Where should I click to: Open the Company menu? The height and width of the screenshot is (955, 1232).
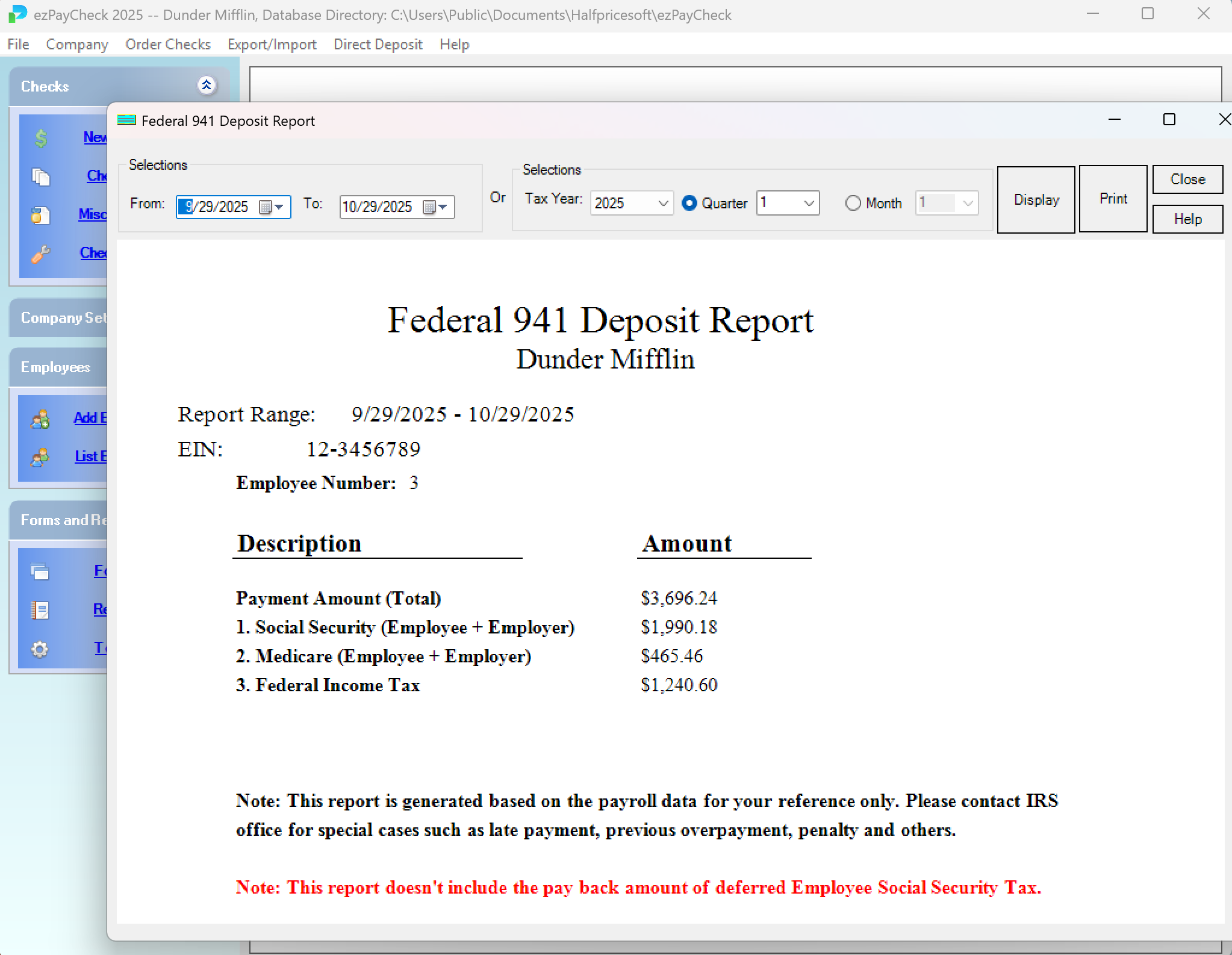77,45
